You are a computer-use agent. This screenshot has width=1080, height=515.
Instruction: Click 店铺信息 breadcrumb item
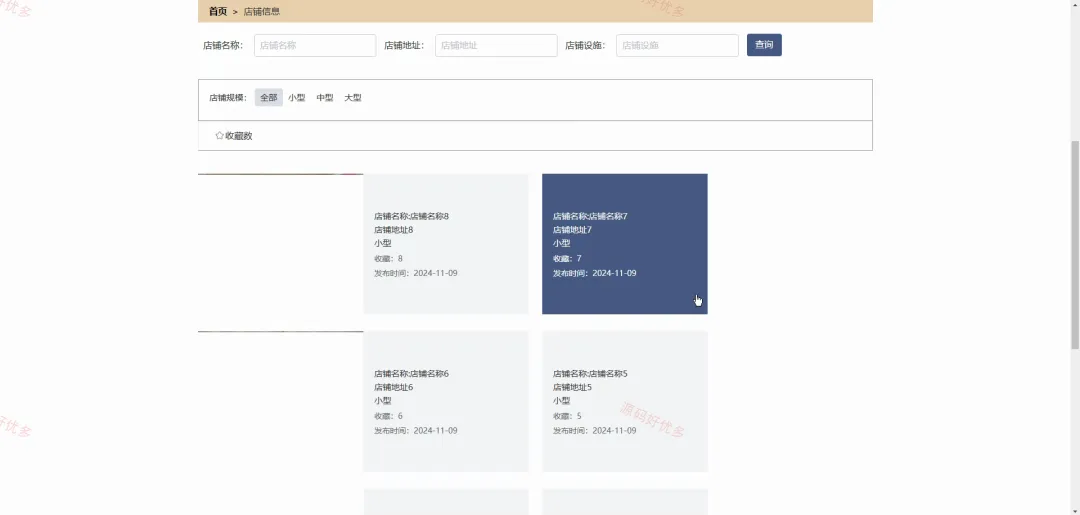click(262, 12)
